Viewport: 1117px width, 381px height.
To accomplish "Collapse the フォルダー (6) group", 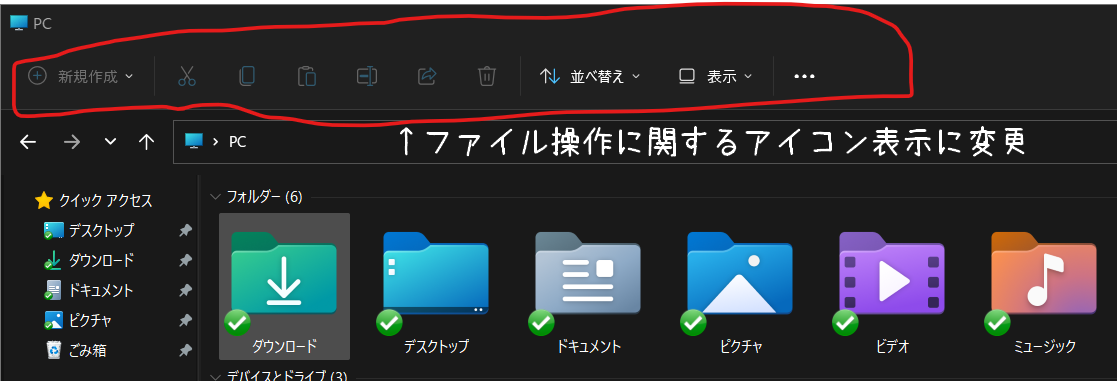I will (216, 196).
